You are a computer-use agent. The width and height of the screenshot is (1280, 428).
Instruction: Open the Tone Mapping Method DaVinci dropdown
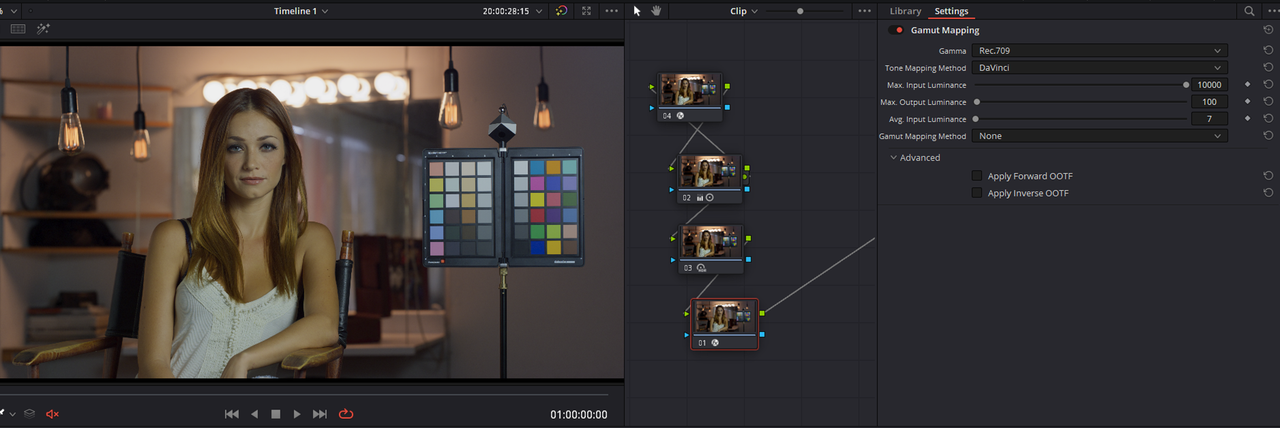pos(1100,68)
